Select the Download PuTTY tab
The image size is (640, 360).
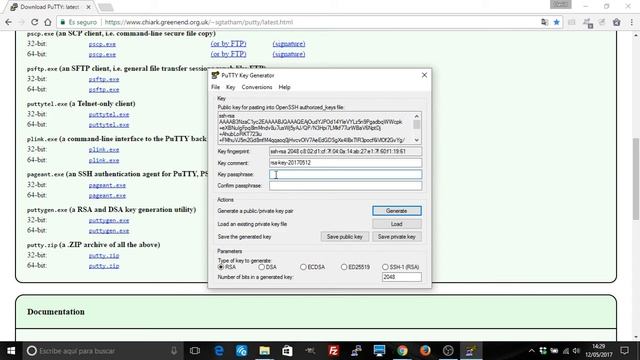point(49,7)
